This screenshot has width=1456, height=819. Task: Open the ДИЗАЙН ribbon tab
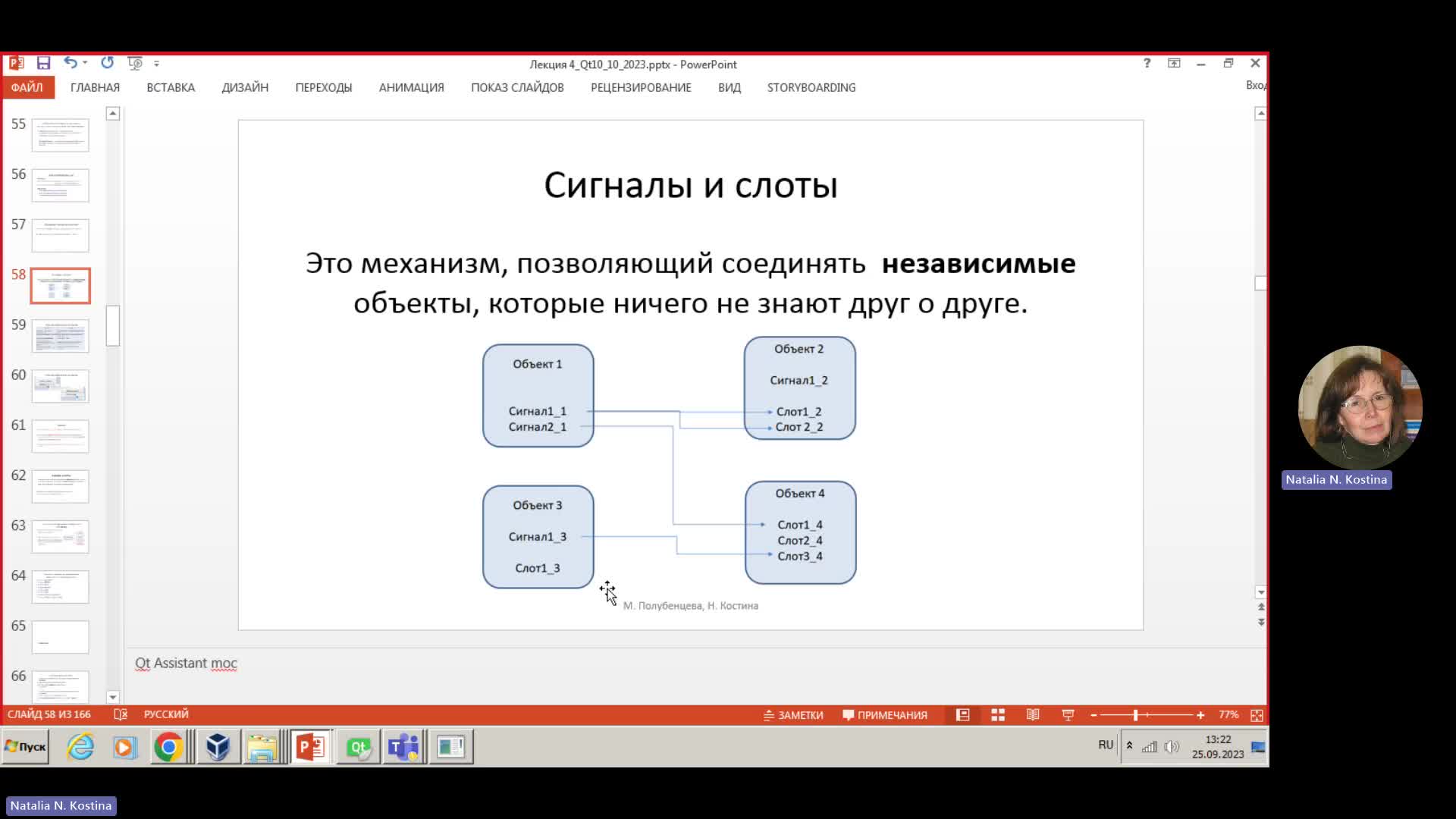245,87
